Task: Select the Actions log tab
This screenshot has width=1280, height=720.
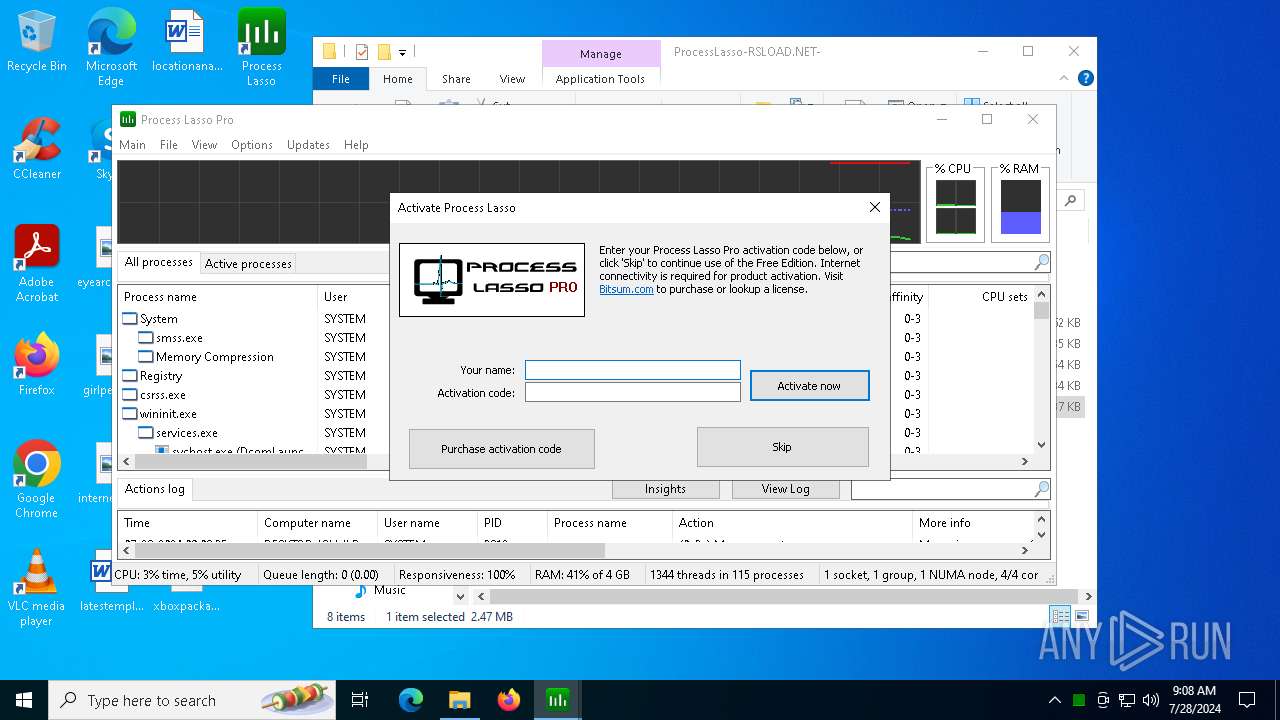Action: [154, 489]
